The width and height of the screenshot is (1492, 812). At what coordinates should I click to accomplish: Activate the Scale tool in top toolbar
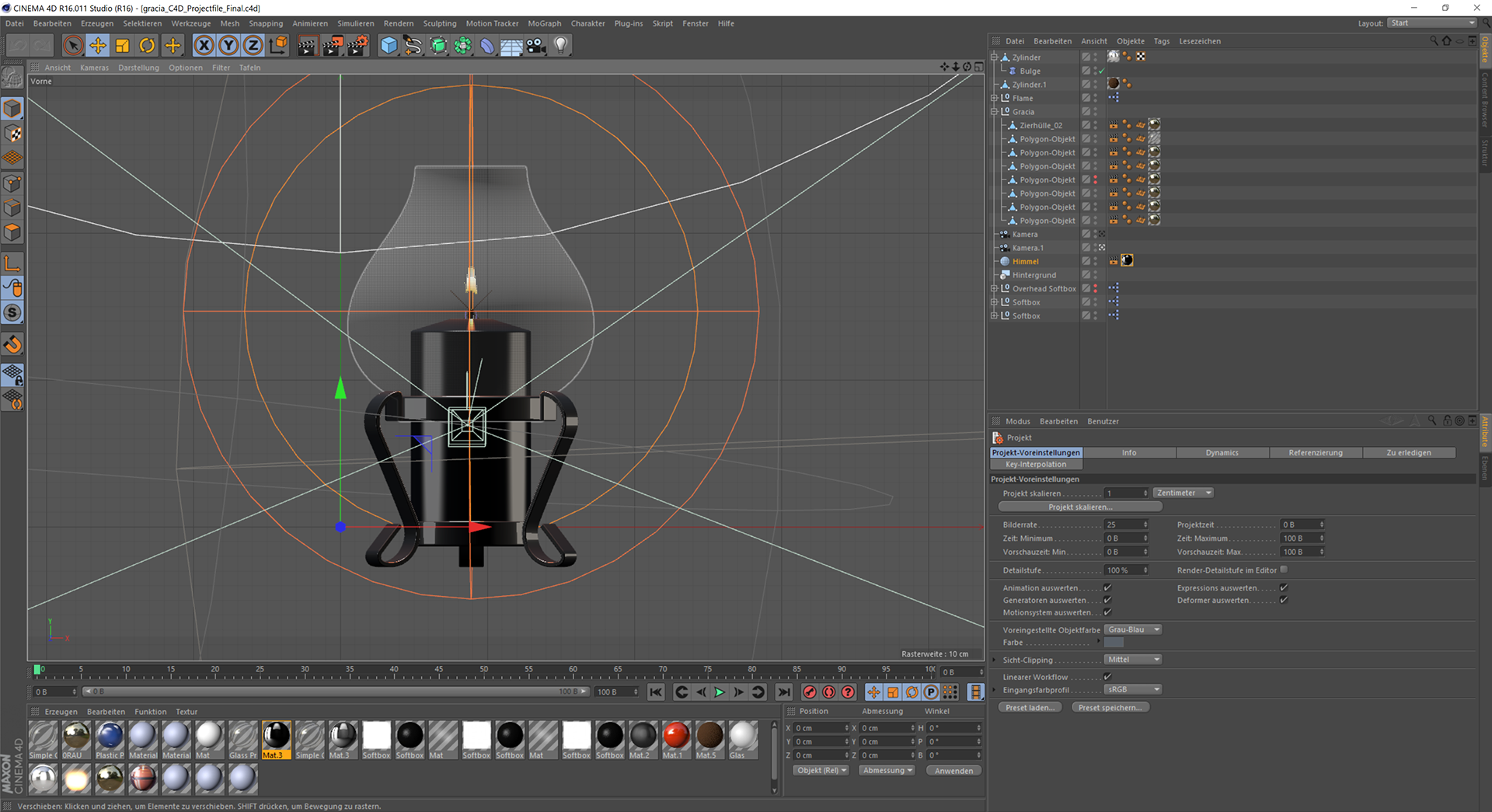[x=123, y=45]
